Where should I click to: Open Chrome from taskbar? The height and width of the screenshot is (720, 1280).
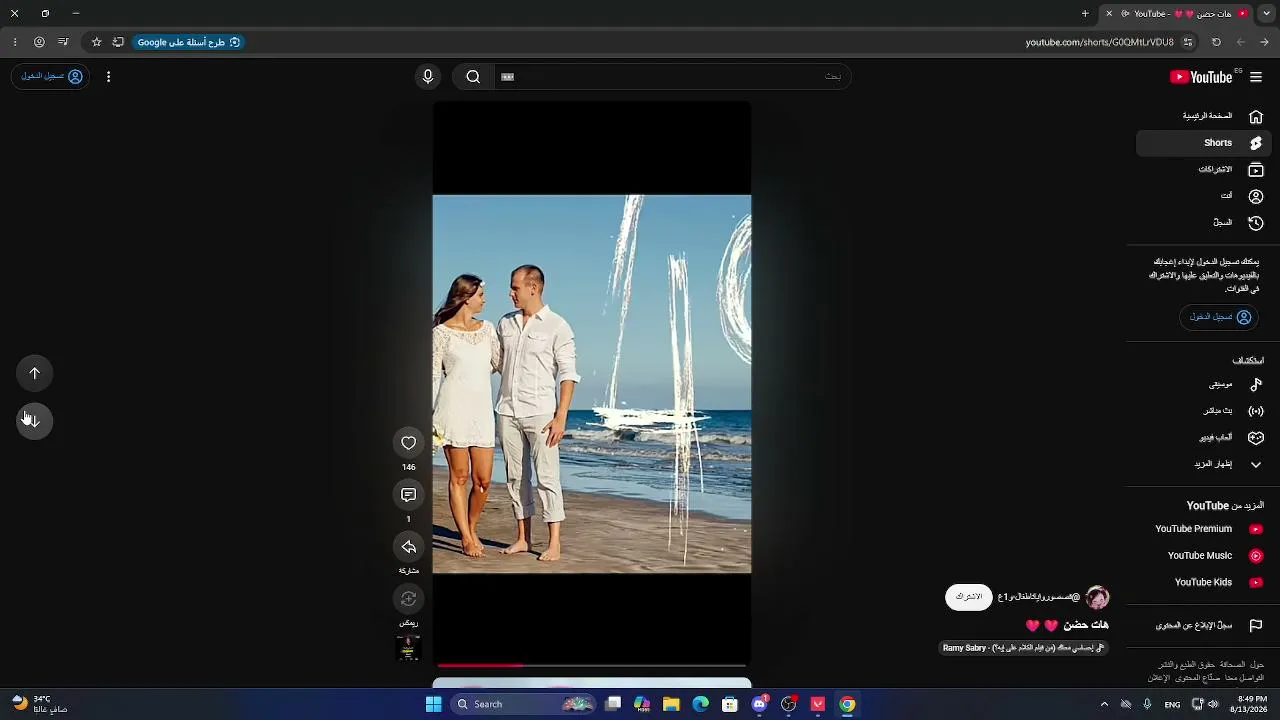pyautogui.click(x=847, y=704)
